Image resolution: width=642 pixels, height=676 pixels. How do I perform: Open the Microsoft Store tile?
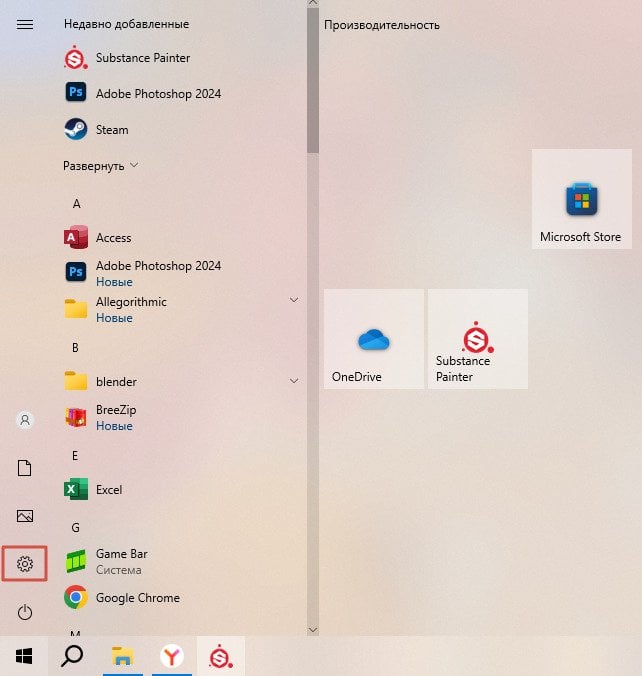582,199
